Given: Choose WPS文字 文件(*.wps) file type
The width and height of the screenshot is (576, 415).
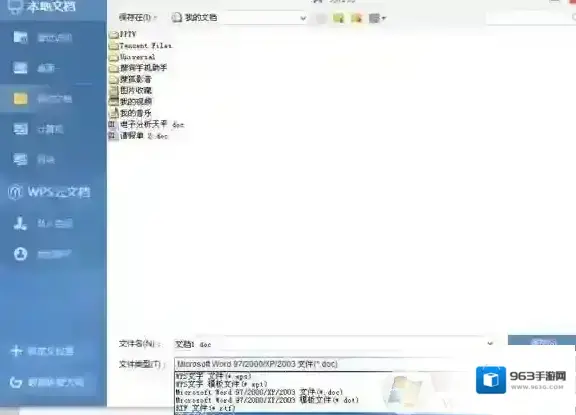Looking at the screenshot, I should click(213, 376).
